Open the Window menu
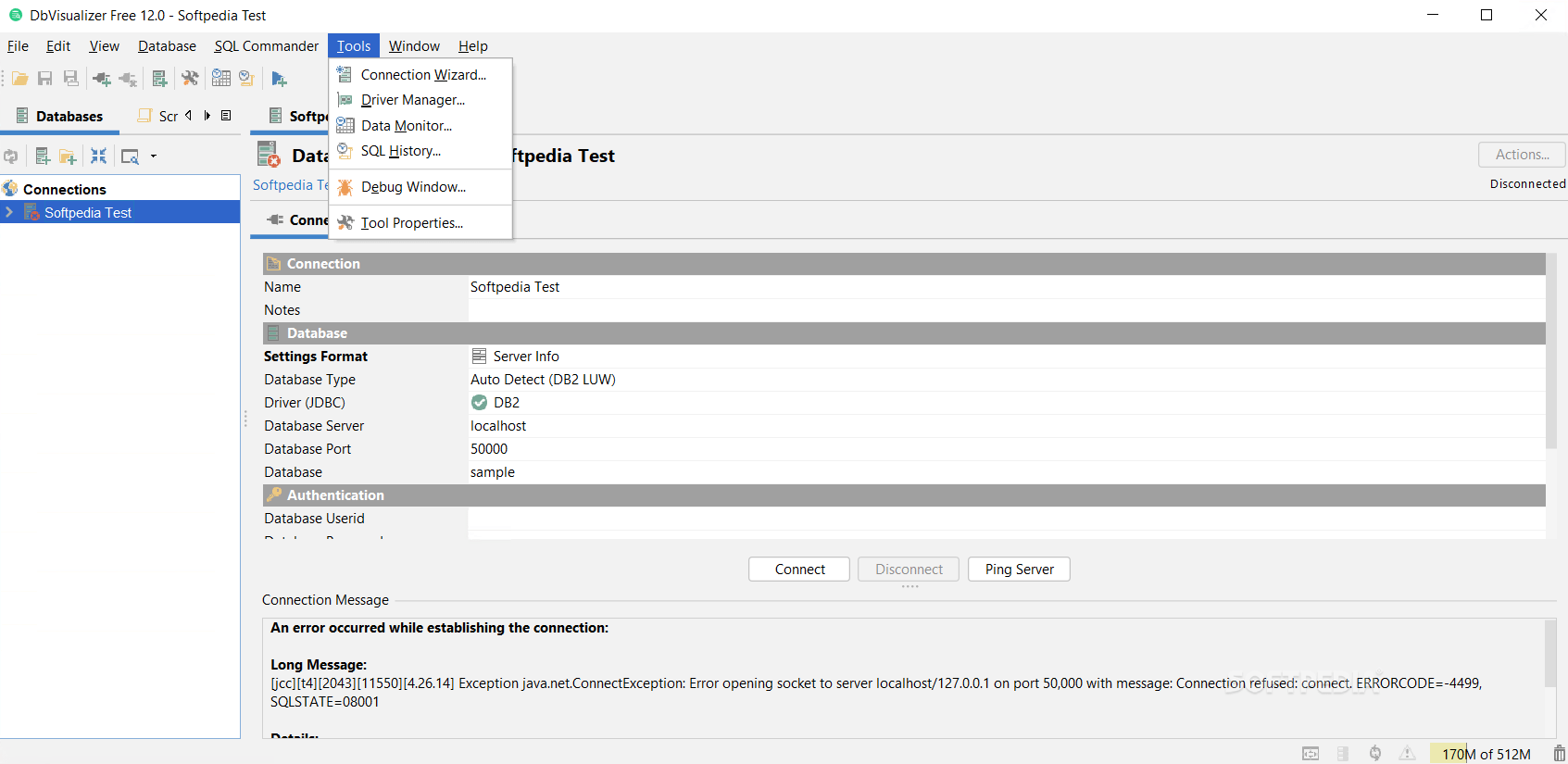The width and height of the screenshot is (1568, 764). (414, 45)
